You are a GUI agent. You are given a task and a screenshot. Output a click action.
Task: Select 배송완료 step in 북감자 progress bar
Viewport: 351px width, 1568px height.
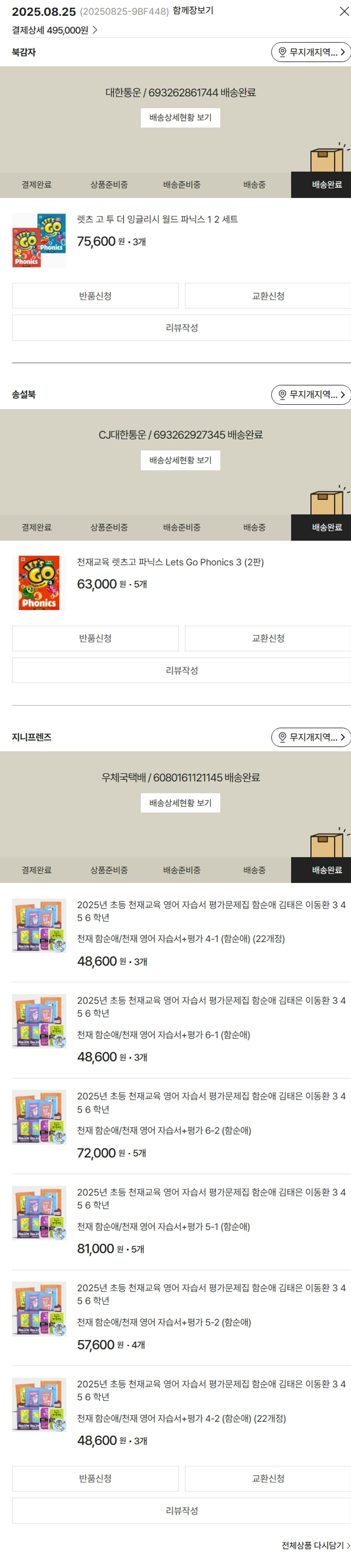coord(327,185)
